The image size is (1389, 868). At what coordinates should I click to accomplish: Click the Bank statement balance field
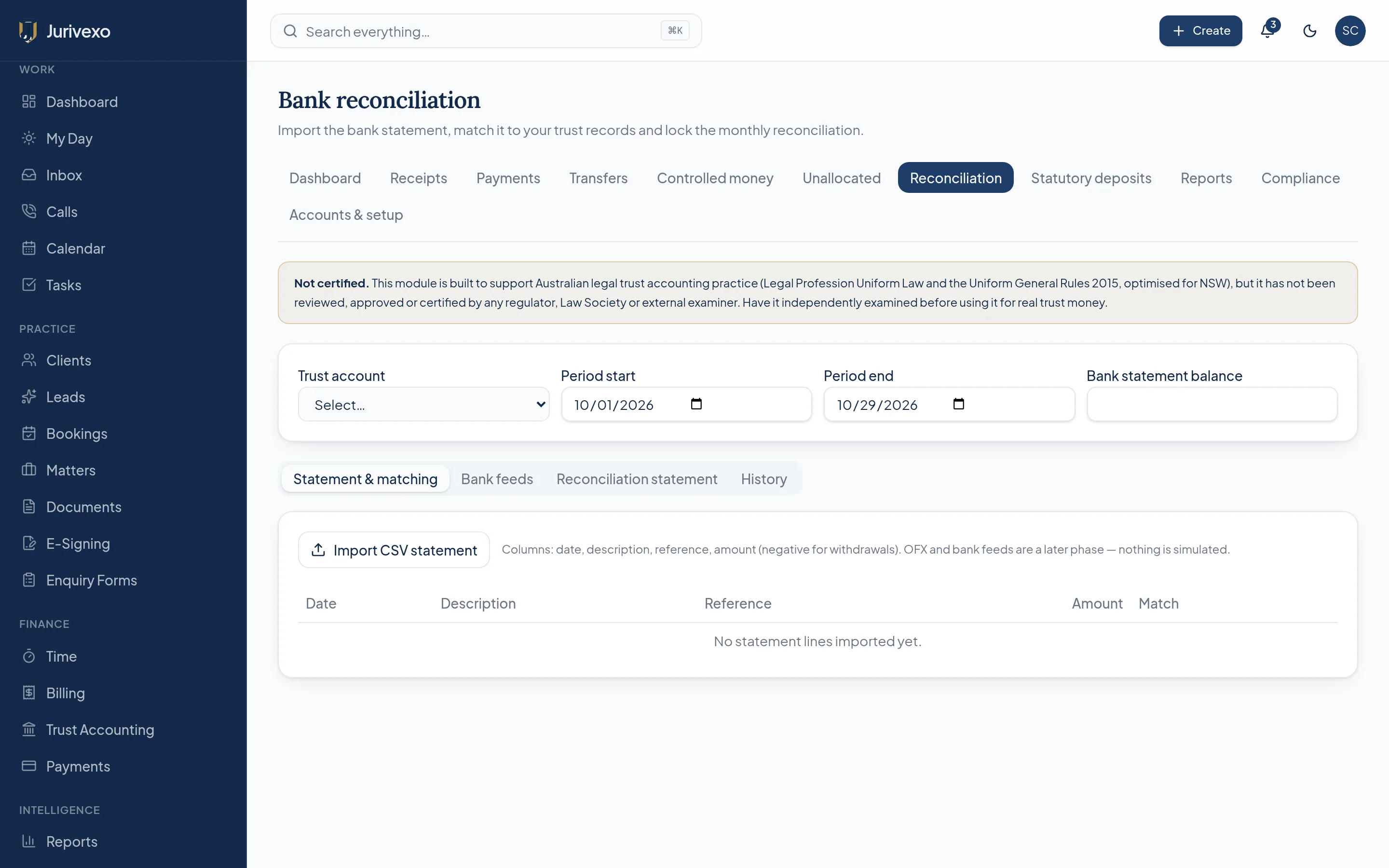[1212, 405]
